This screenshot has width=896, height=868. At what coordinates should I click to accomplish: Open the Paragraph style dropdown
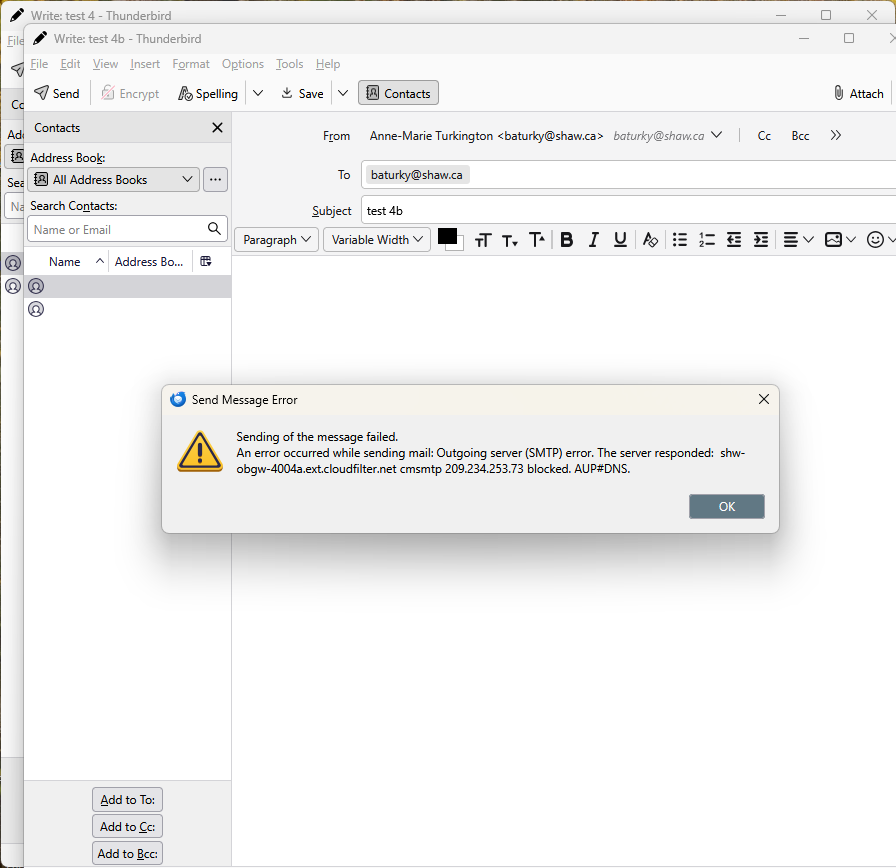(x=277, y=240)
